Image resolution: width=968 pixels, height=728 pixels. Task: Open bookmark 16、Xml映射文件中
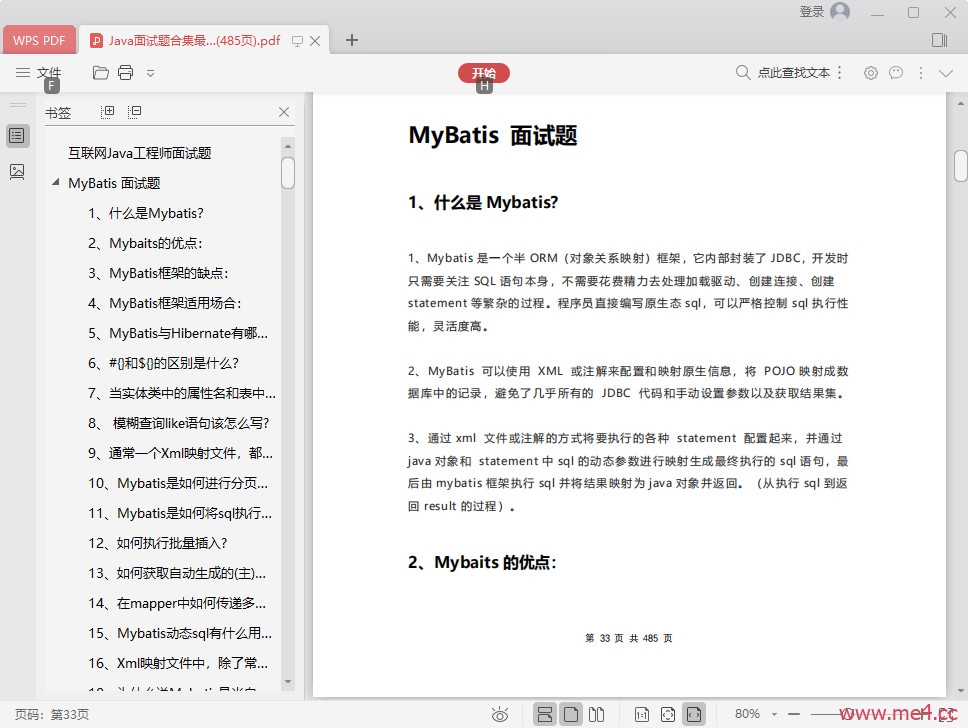(x=178, y=663)
